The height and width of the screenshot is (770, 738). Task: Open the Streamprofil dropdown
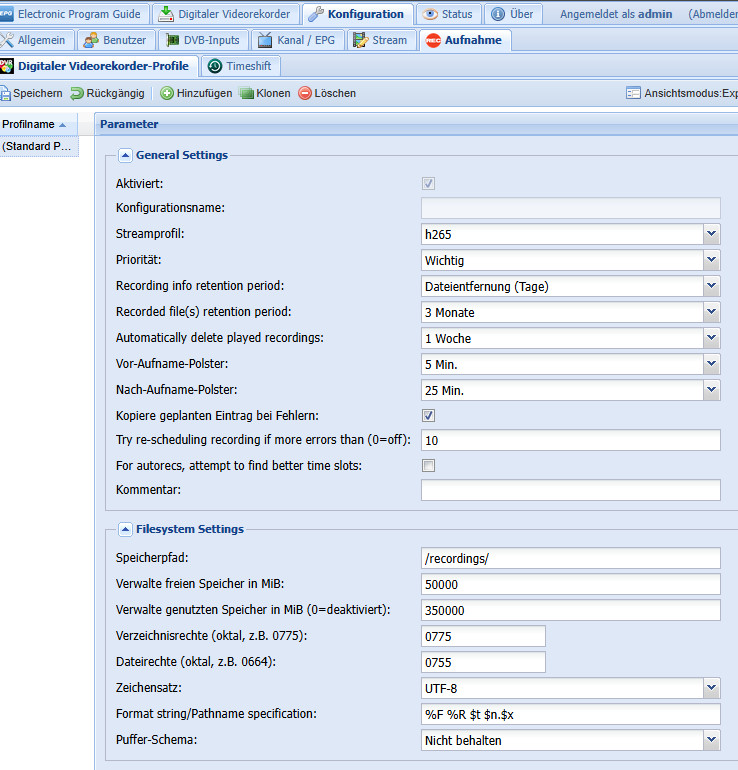(711, 234)
